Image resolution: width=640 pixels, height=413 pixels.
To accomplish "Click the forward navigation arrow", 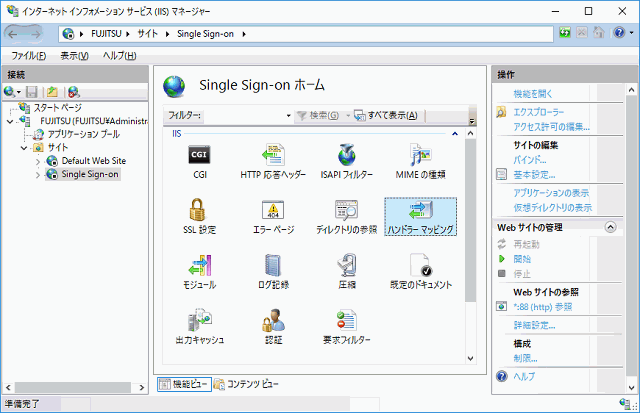I will pos(36,34).
